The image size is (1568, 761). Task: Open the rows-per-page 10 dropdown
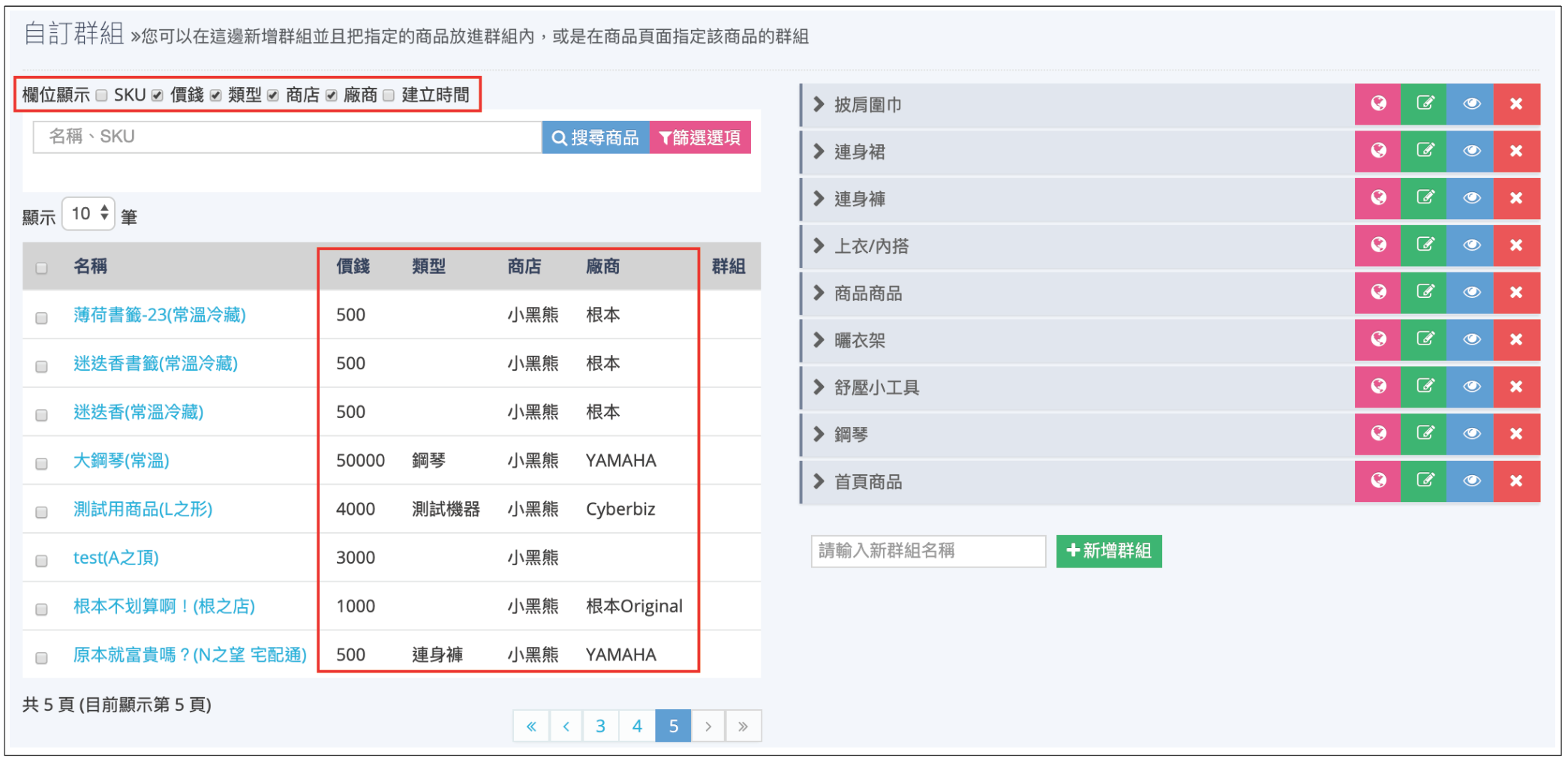tap(89, 215)
